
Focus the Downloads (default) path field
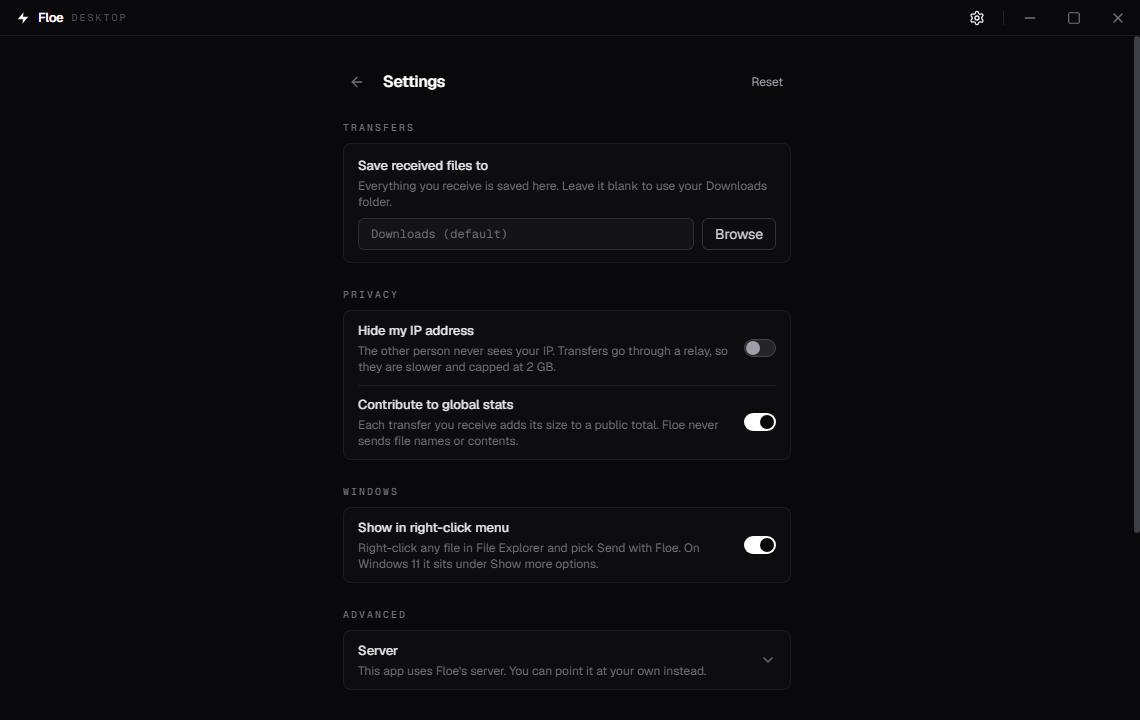[525, 234]
